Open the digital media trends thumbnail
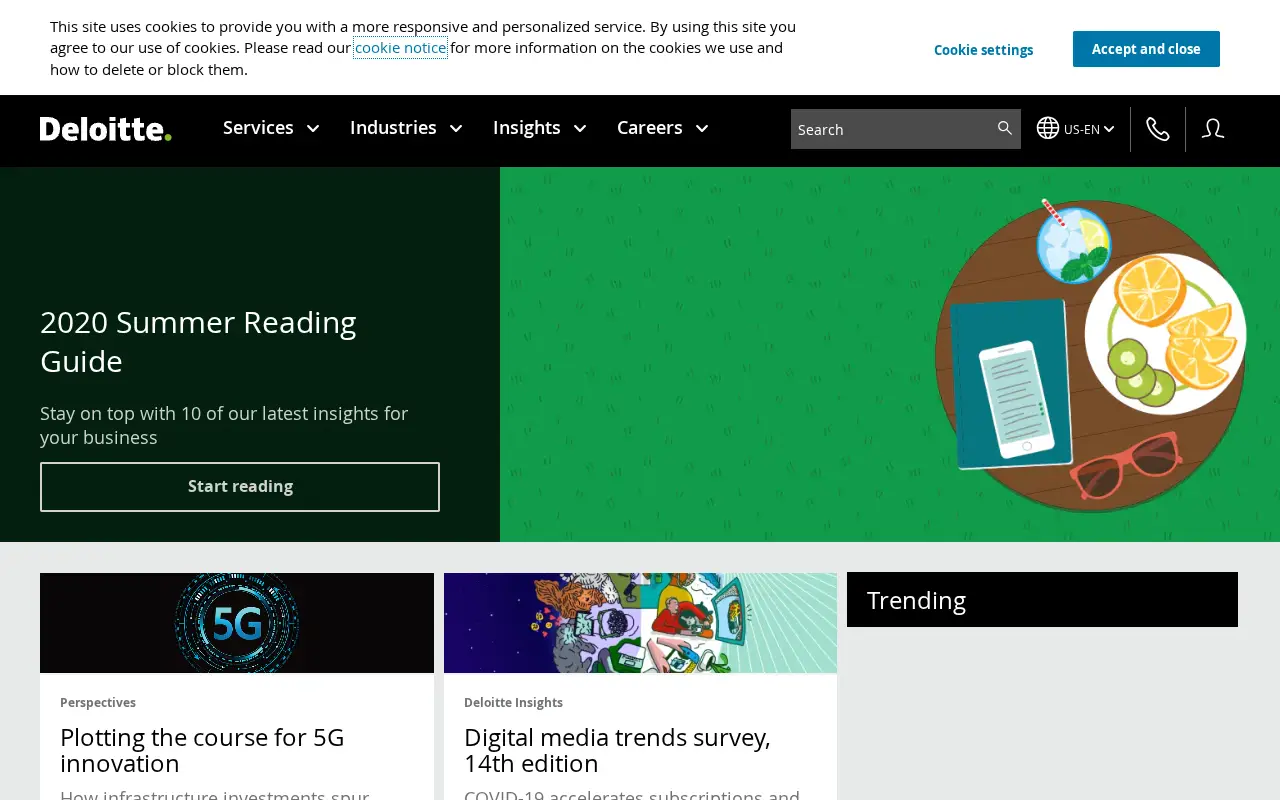 pyautogui.click(x=640, y=623)
